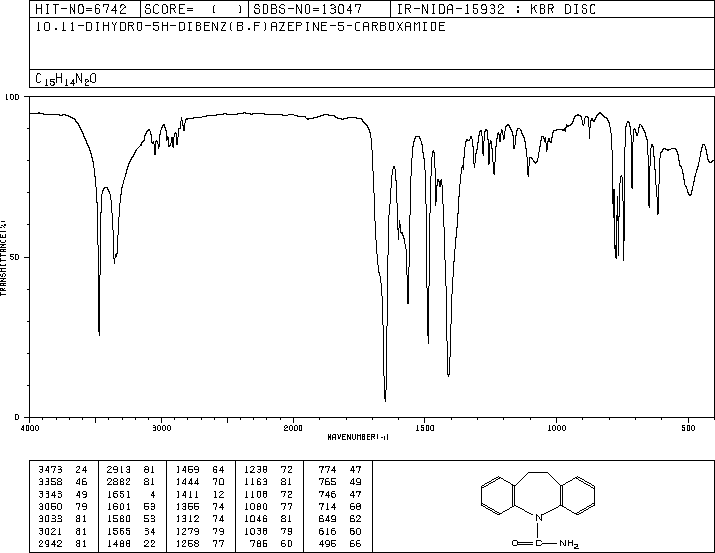This screenshot has height=553, width=715.
Task: Click the peak table entry 616
Action: (x=327, y=532)
